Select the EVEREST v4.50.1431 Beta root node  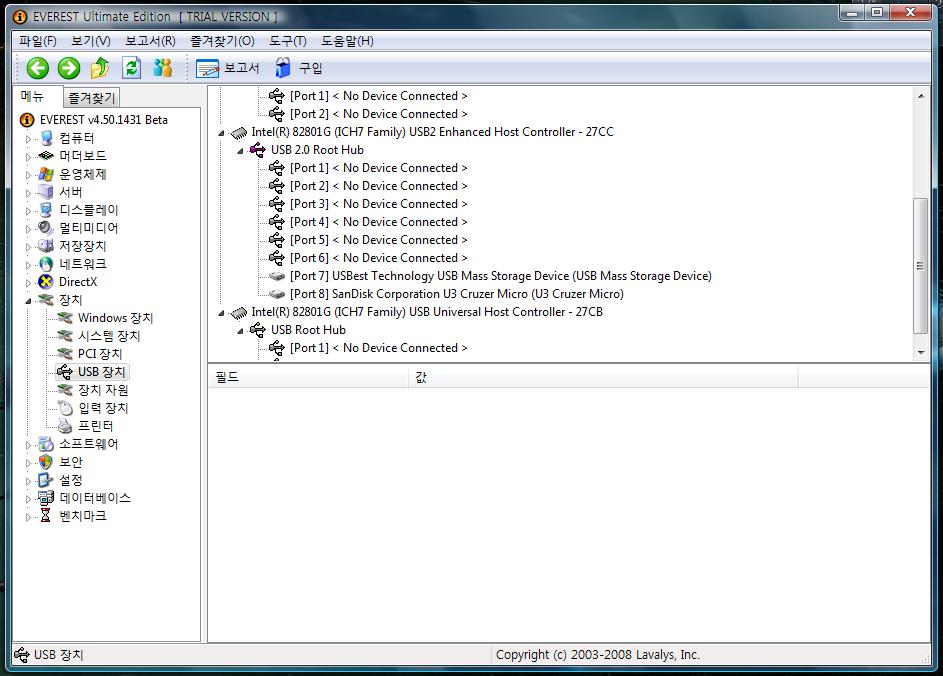[x=103, y=120]
